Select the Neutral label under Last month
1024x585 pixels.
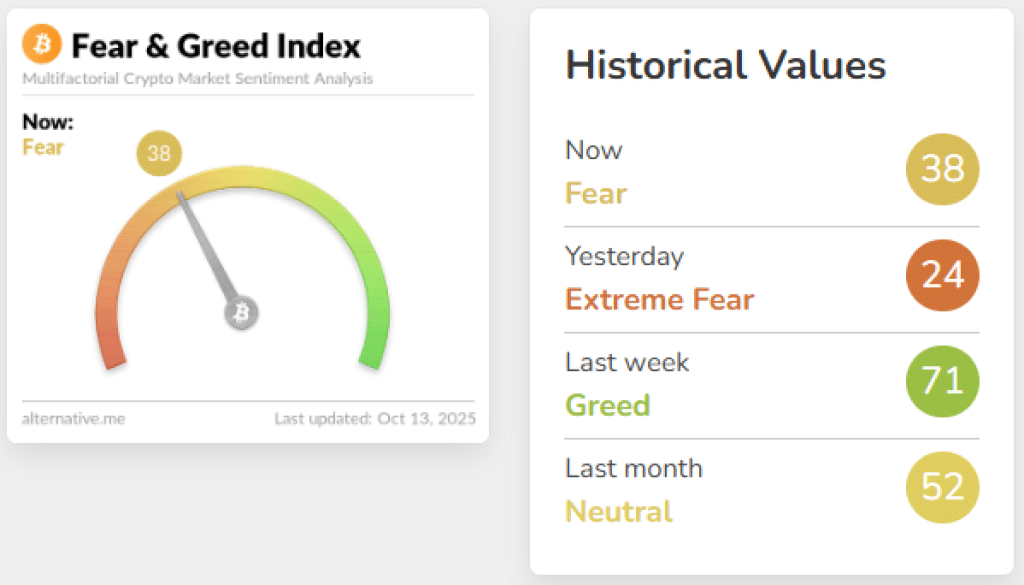(618, 511)
